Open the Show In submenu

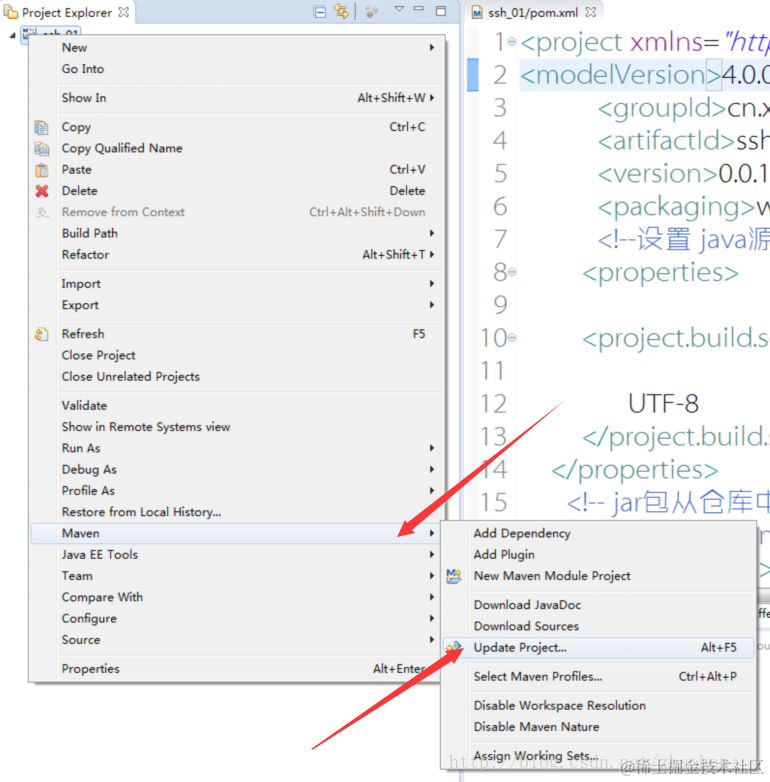[237, 98]
